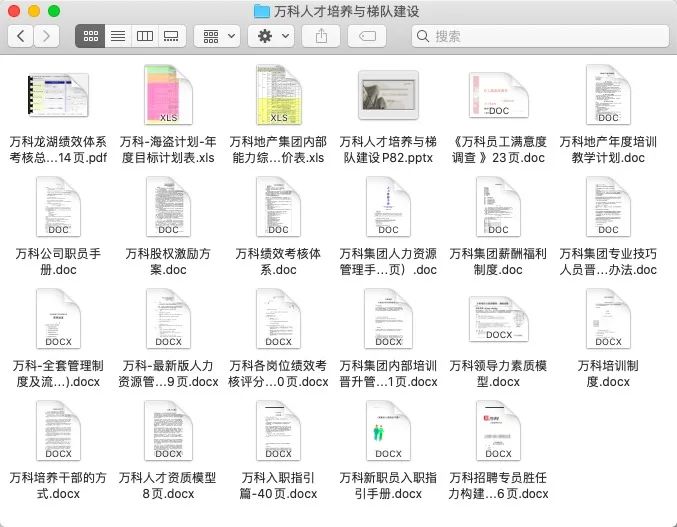677x527 pixels.
Task: Click the Edit Tags toolbar button
Action: tap(367, 36)
